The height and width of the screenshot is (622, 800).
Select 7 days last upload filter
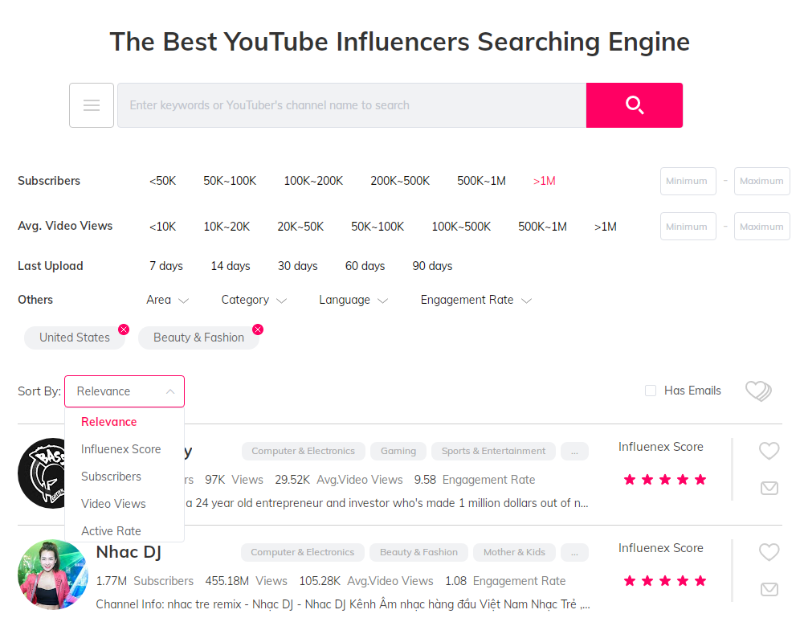pos(166,266)
